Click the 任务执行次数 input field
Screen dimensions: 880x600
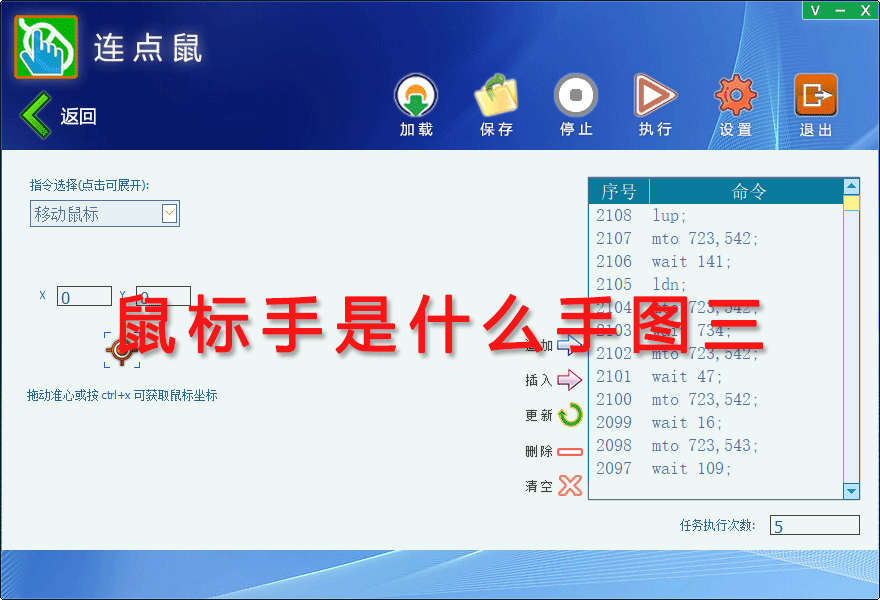[814, 525]
